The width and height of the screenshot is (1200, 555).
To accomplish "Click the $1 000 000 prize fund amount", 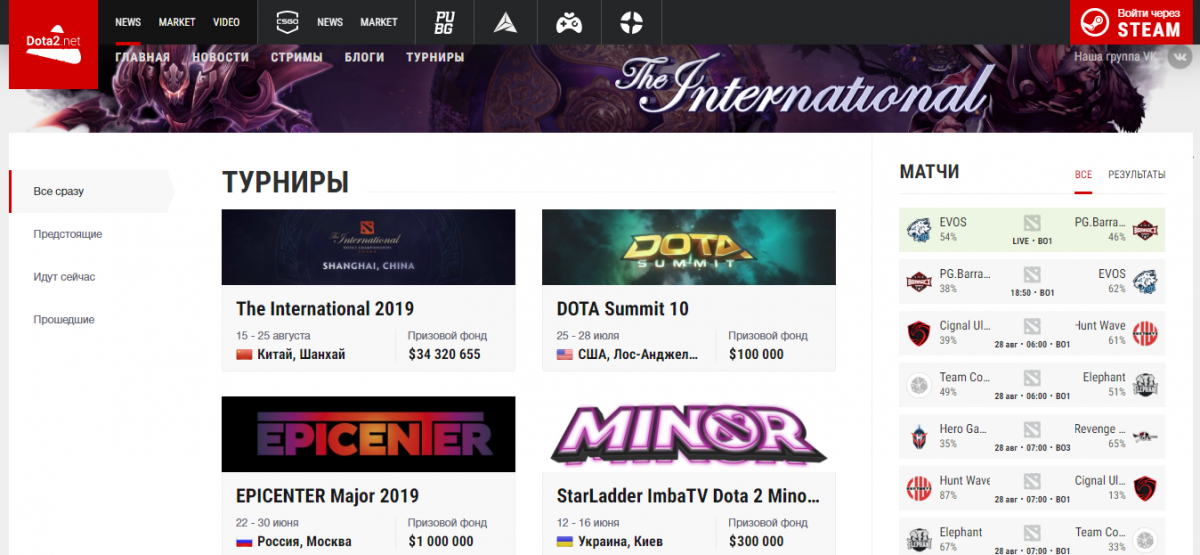I will coord(441,542).
